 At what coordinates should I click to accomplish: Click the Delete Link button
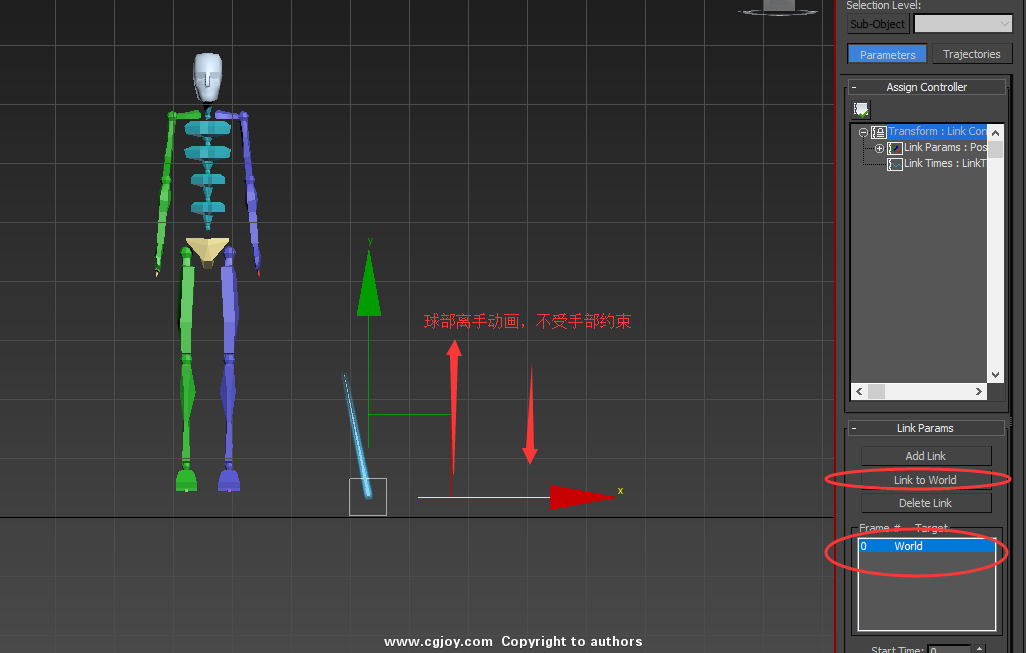click(x=926, y=503)
